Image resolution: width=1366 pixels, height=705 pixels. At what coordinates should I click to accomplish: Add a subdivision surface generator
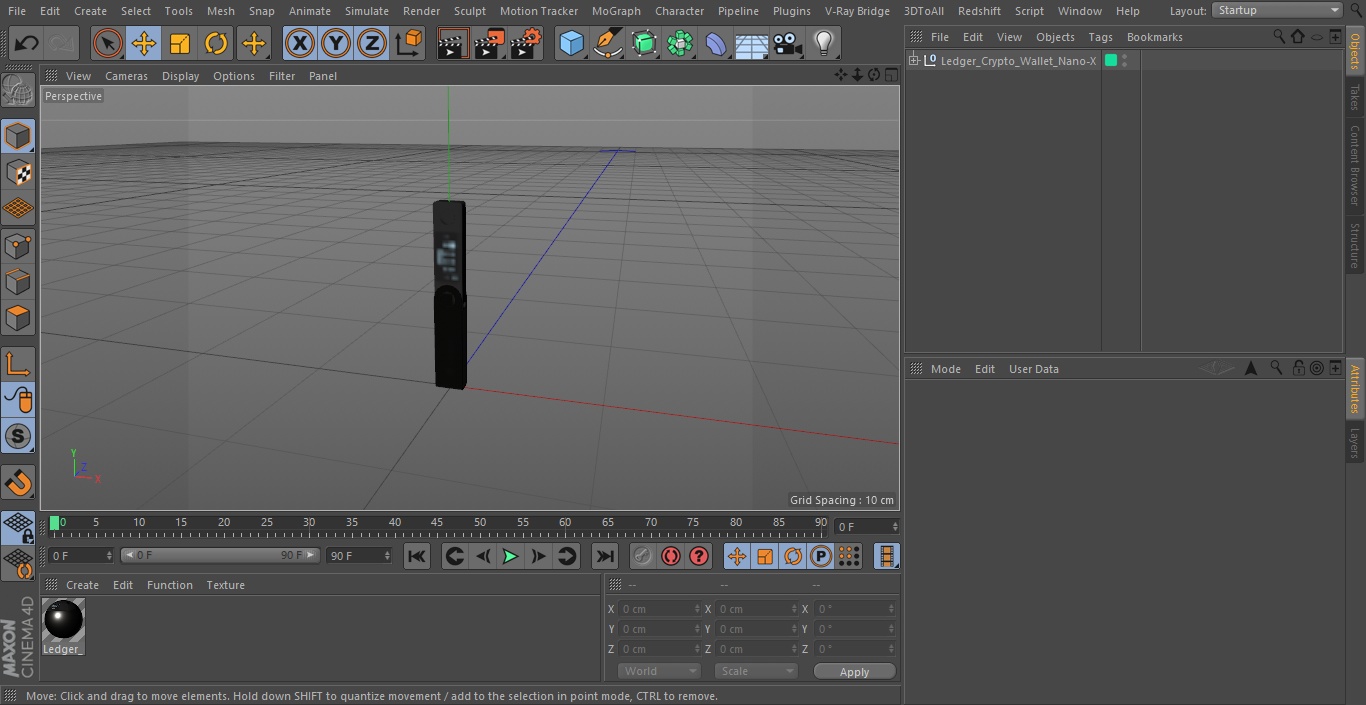pyautogui.click(x=644, y=43)
